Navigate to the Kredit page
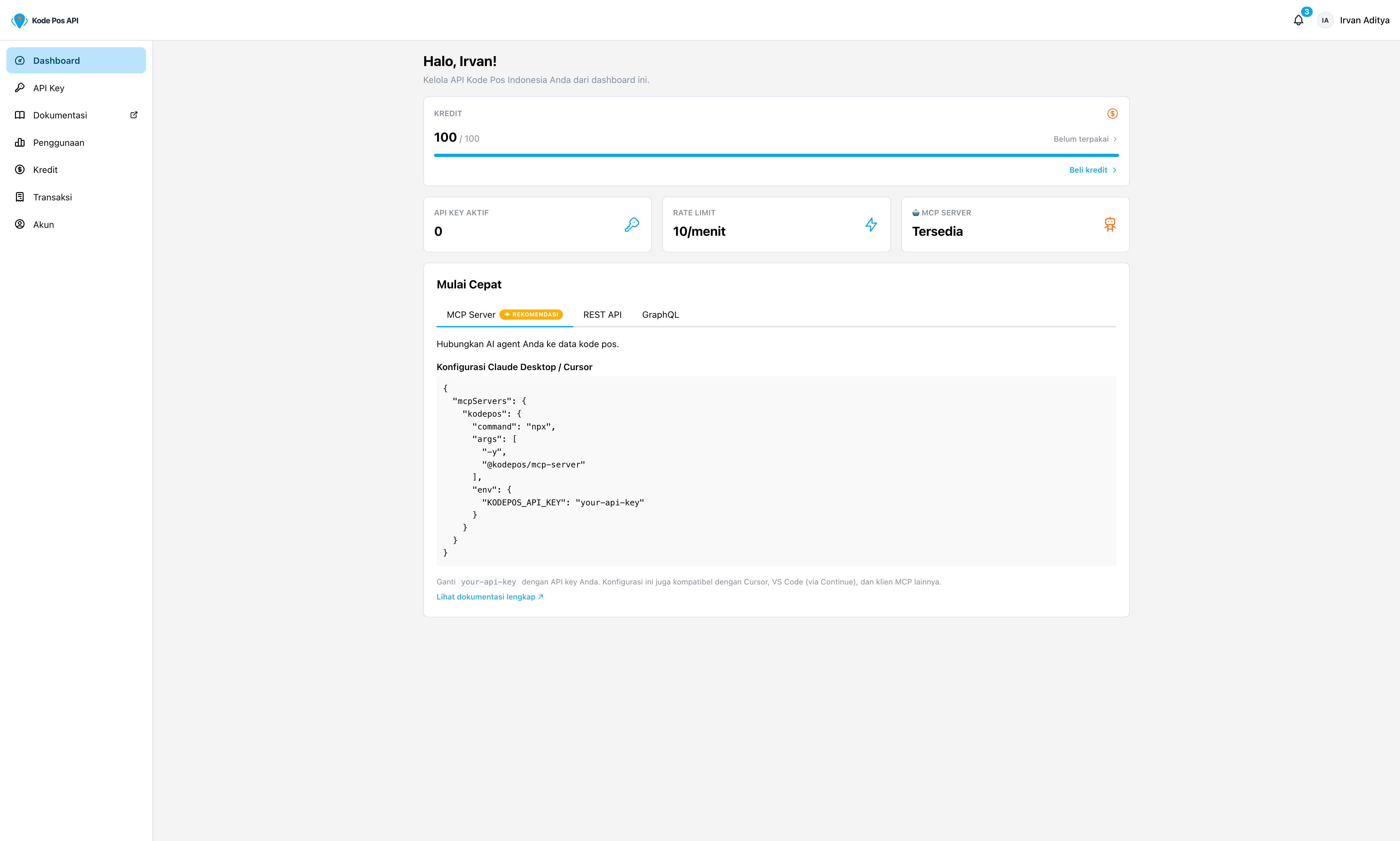The width and height of the screenshot is (1400, 841). (x=76, y=169)
